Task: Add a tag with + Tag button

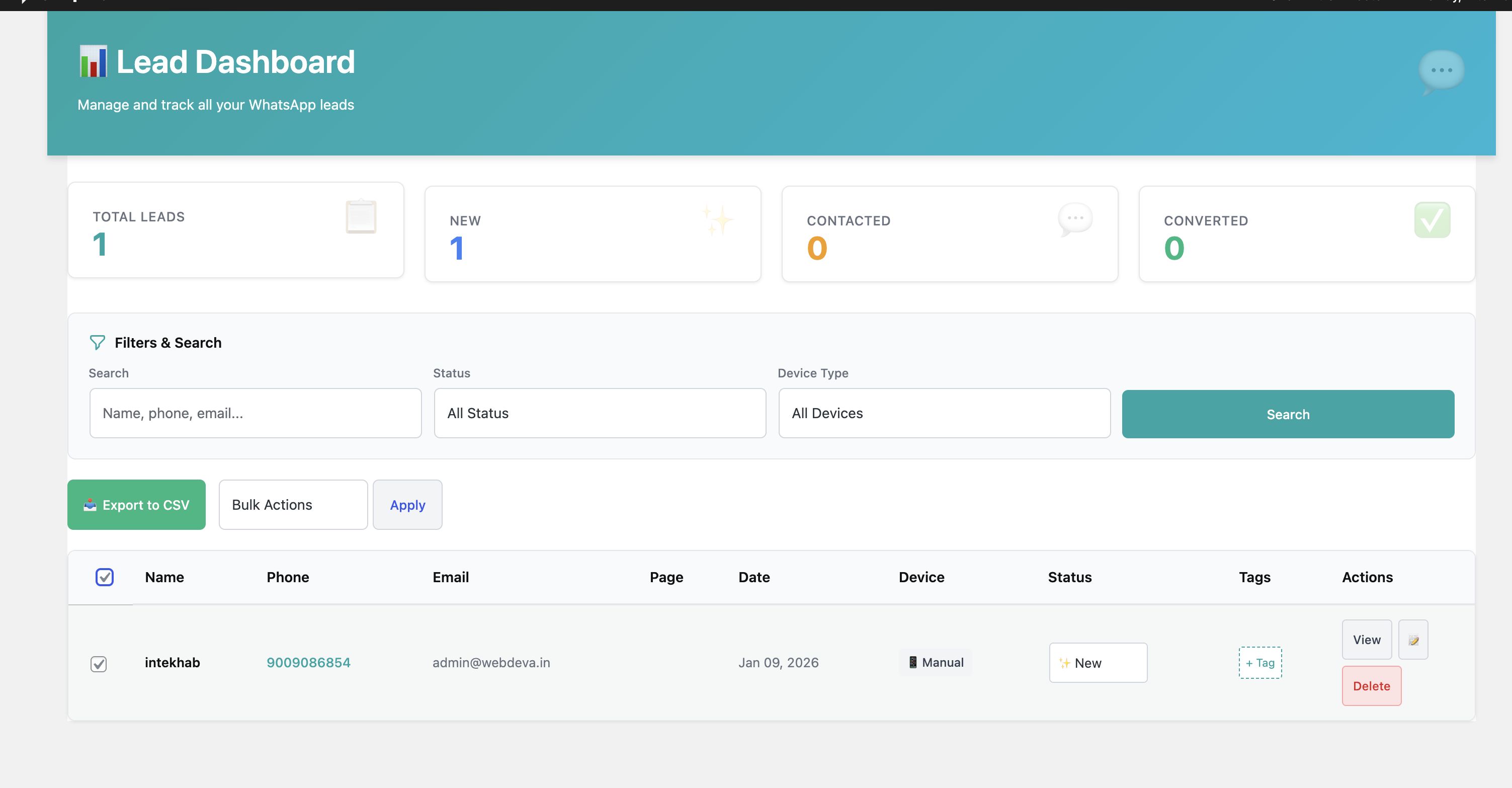Action: click(x=1259, y=663)
